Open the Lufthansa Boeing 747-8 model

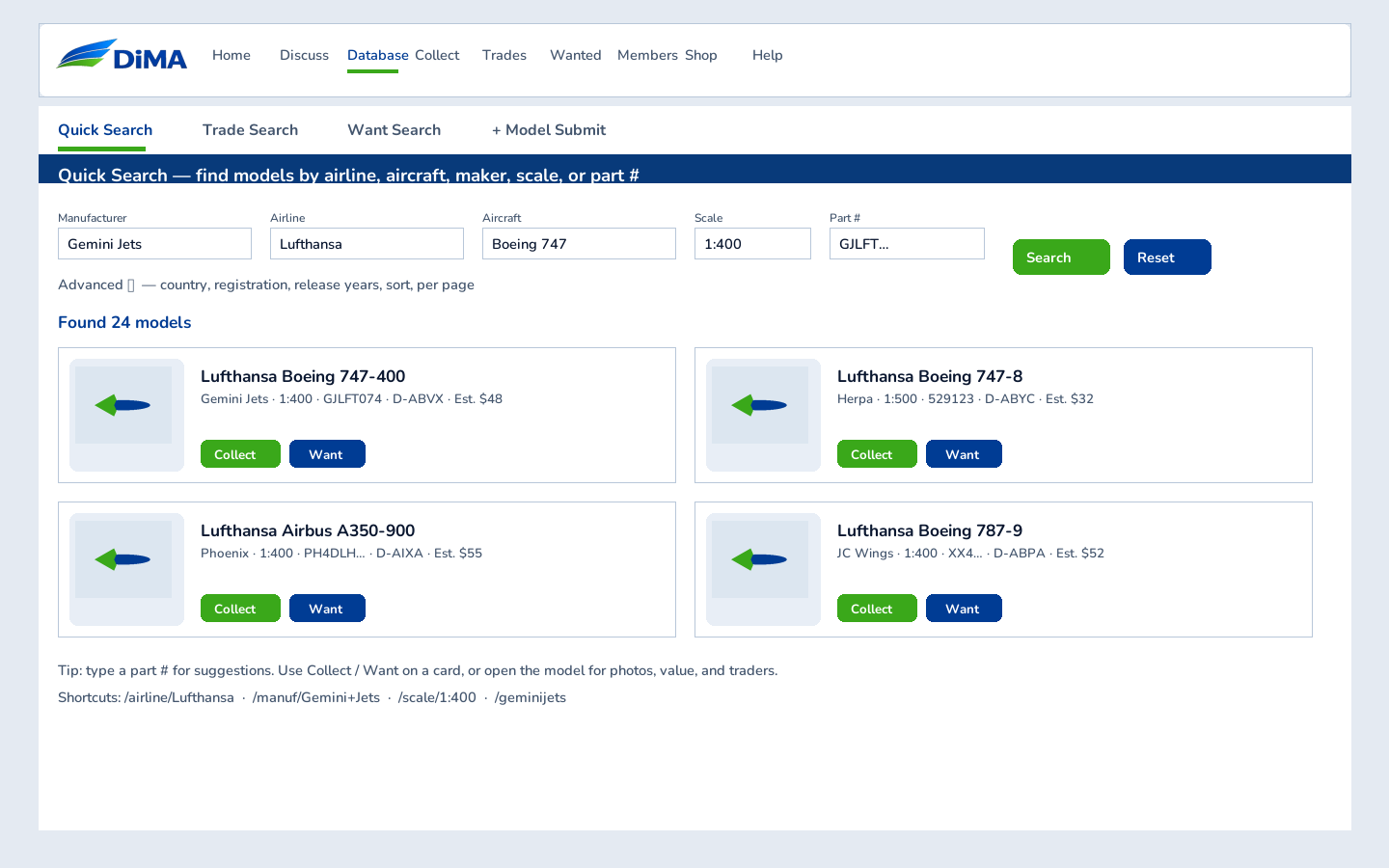(x=930, y=376)
